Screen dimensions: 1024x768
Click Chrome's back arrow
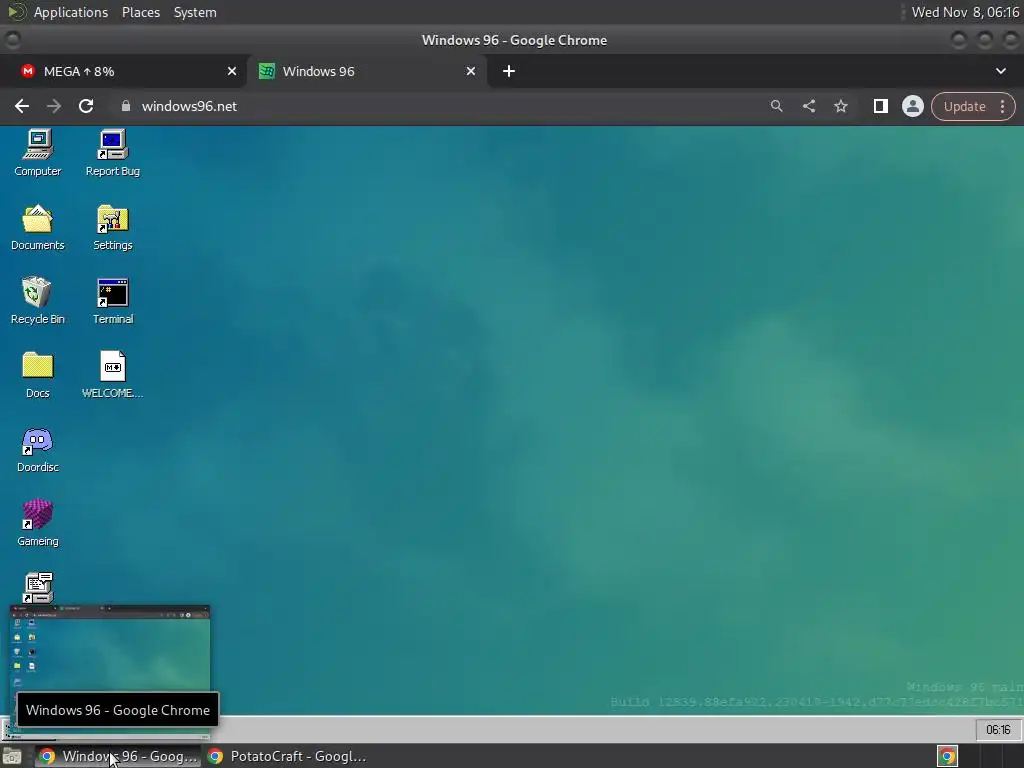click(x=22, y=106)
